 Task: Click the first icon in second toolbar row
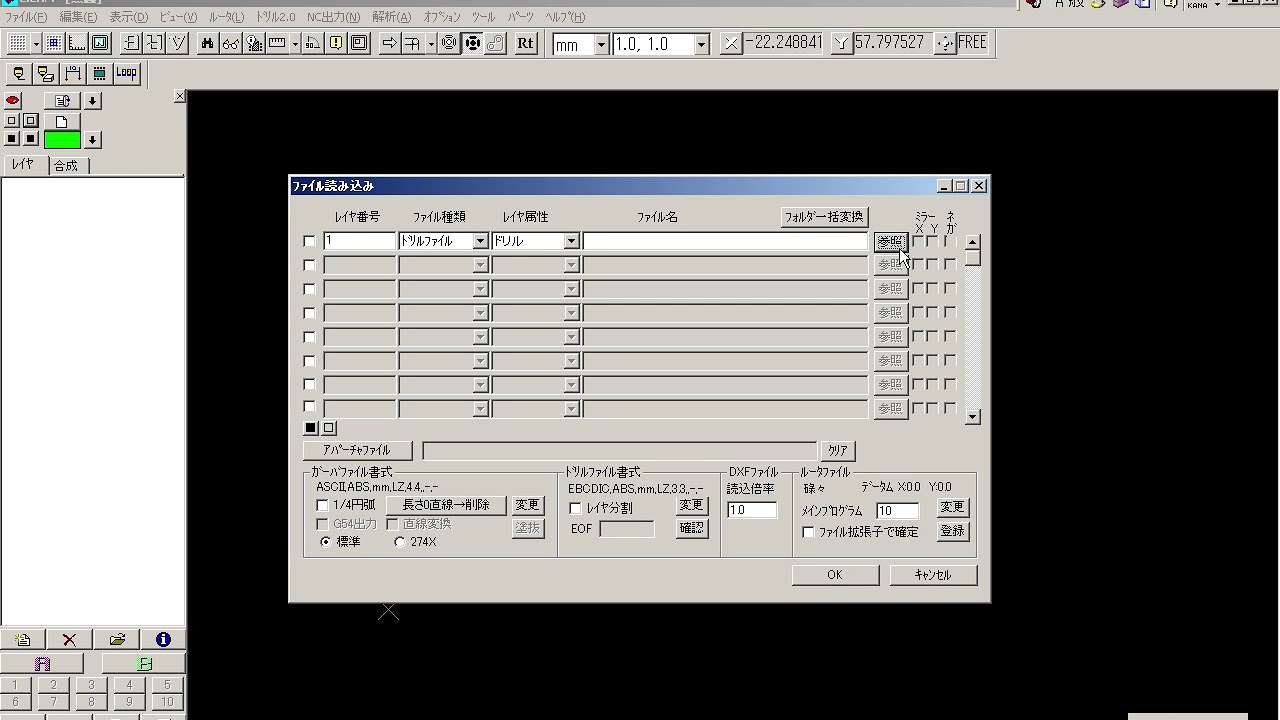18,73
